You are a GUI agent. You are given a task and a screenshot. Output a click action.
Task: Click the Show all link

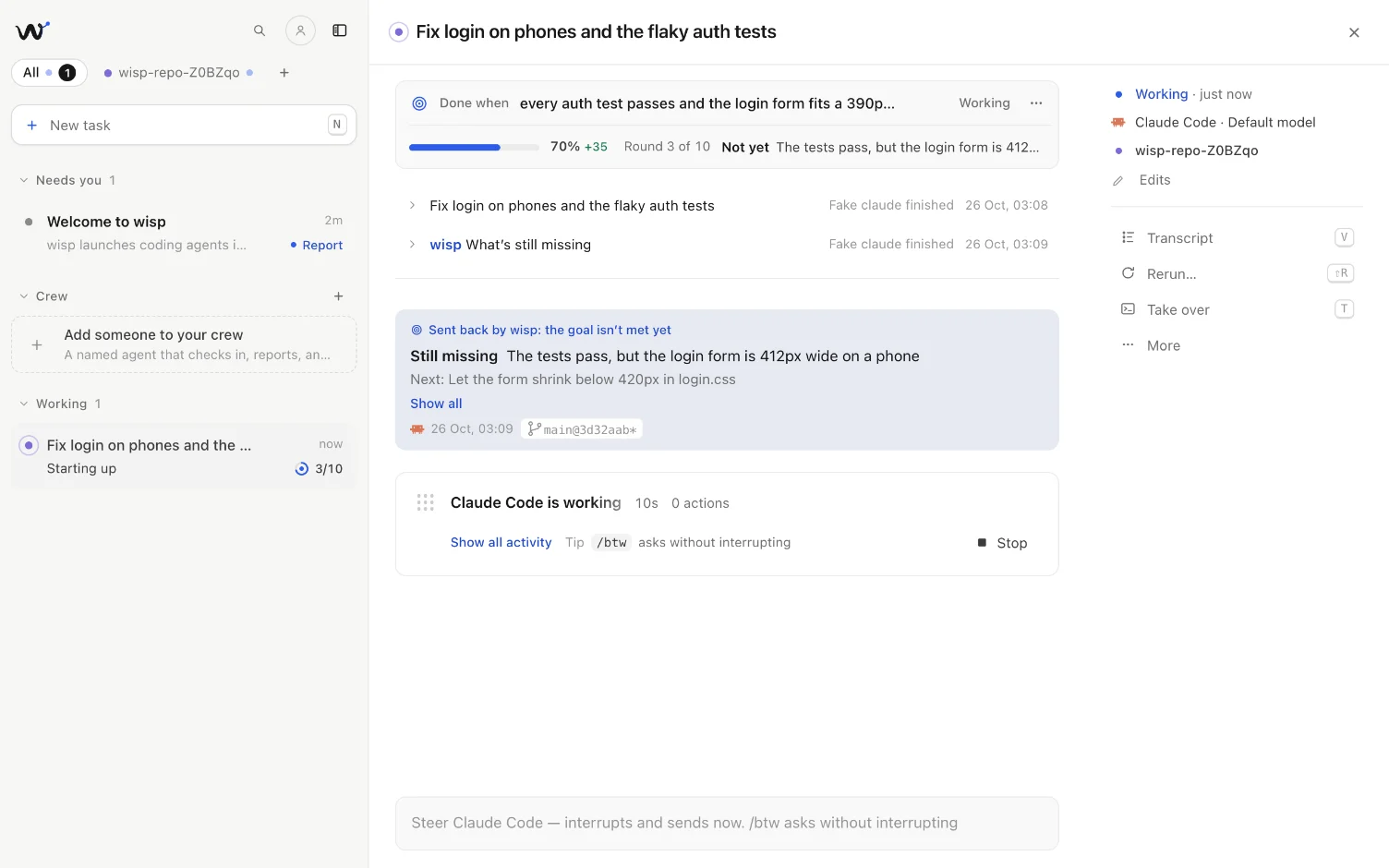tap(436, 404)
